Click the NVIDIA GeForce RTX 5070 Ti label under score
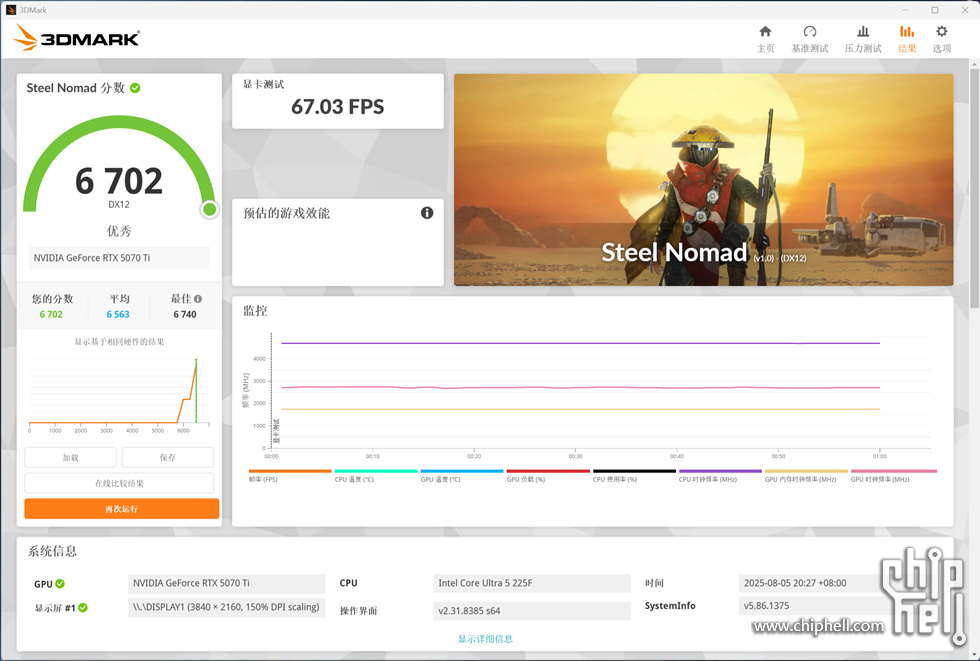The image size is (980, 661). 119,257
